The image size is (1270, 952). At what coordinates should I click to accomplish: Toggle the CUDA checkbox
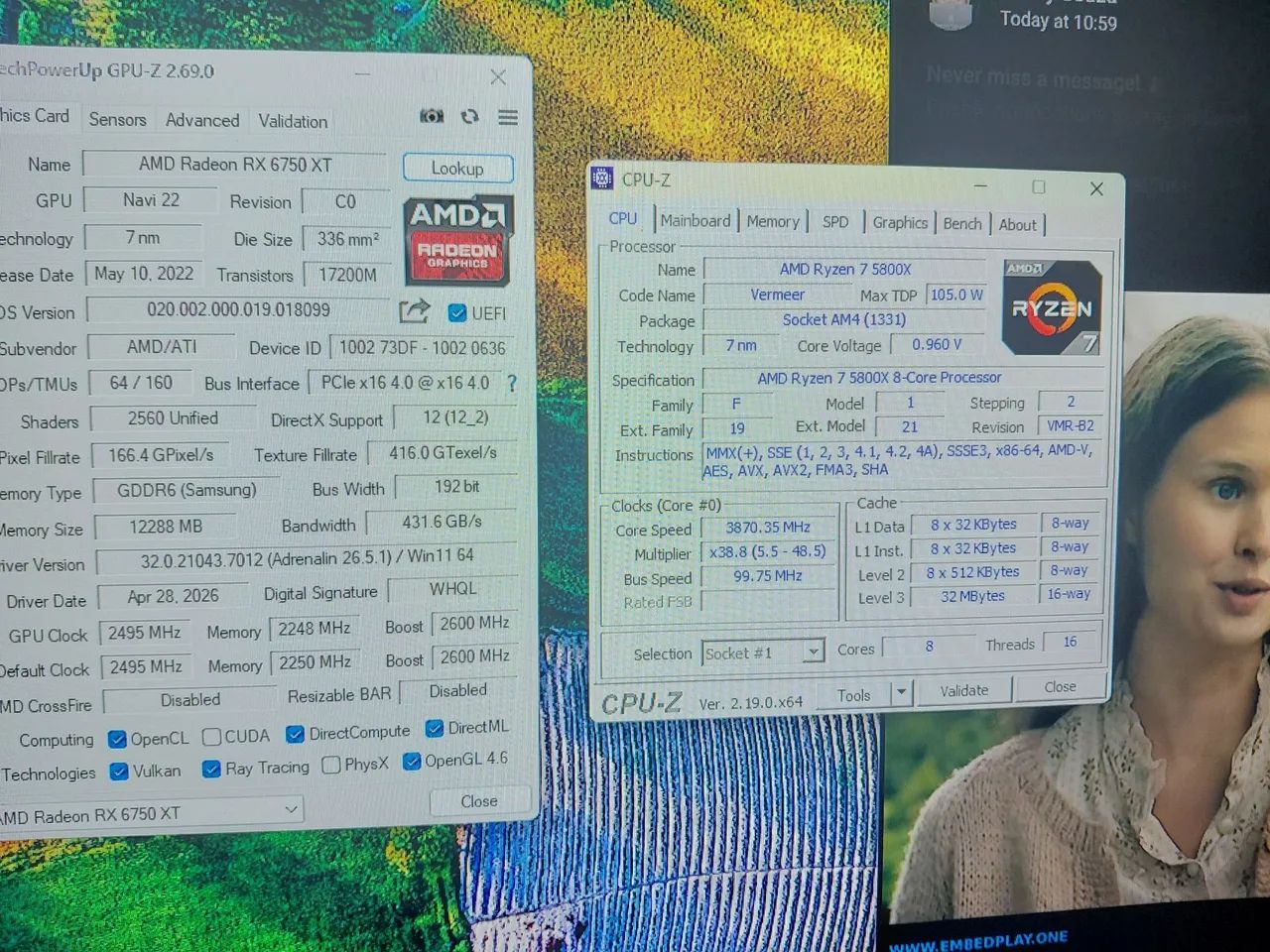point(211,737)
